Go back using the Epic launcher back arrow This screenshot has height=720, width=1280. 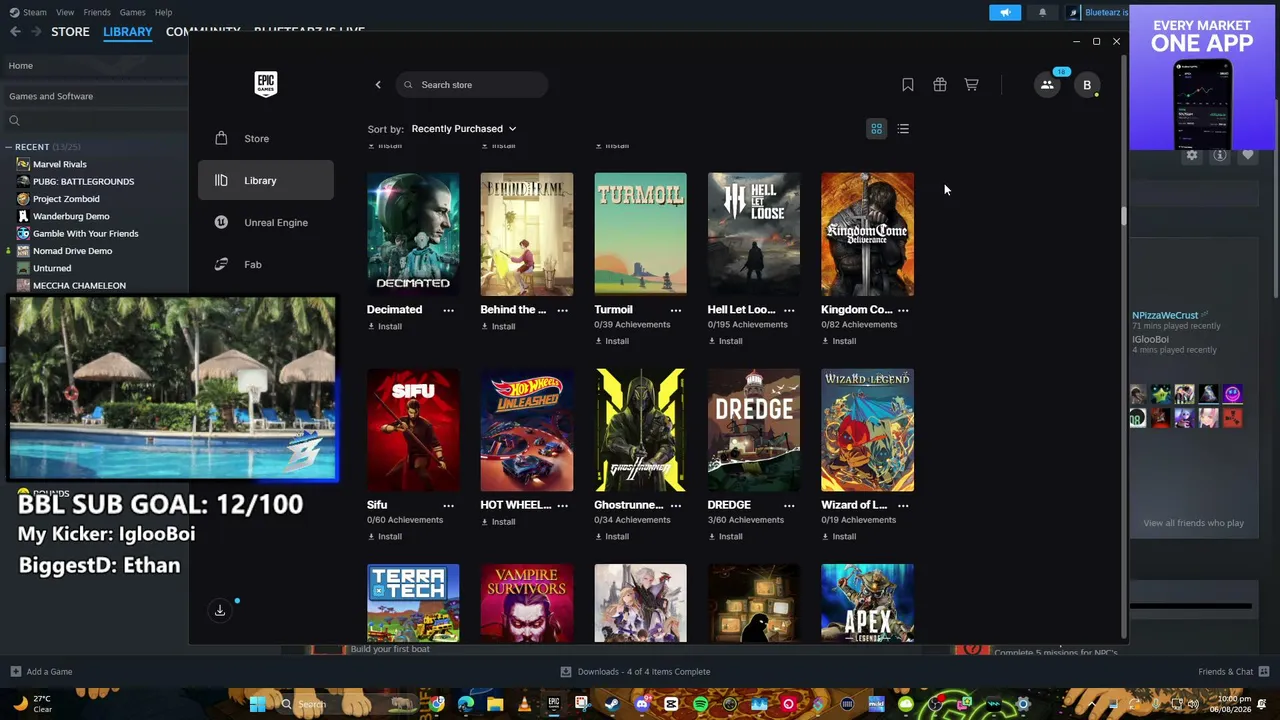click(378, 85)
